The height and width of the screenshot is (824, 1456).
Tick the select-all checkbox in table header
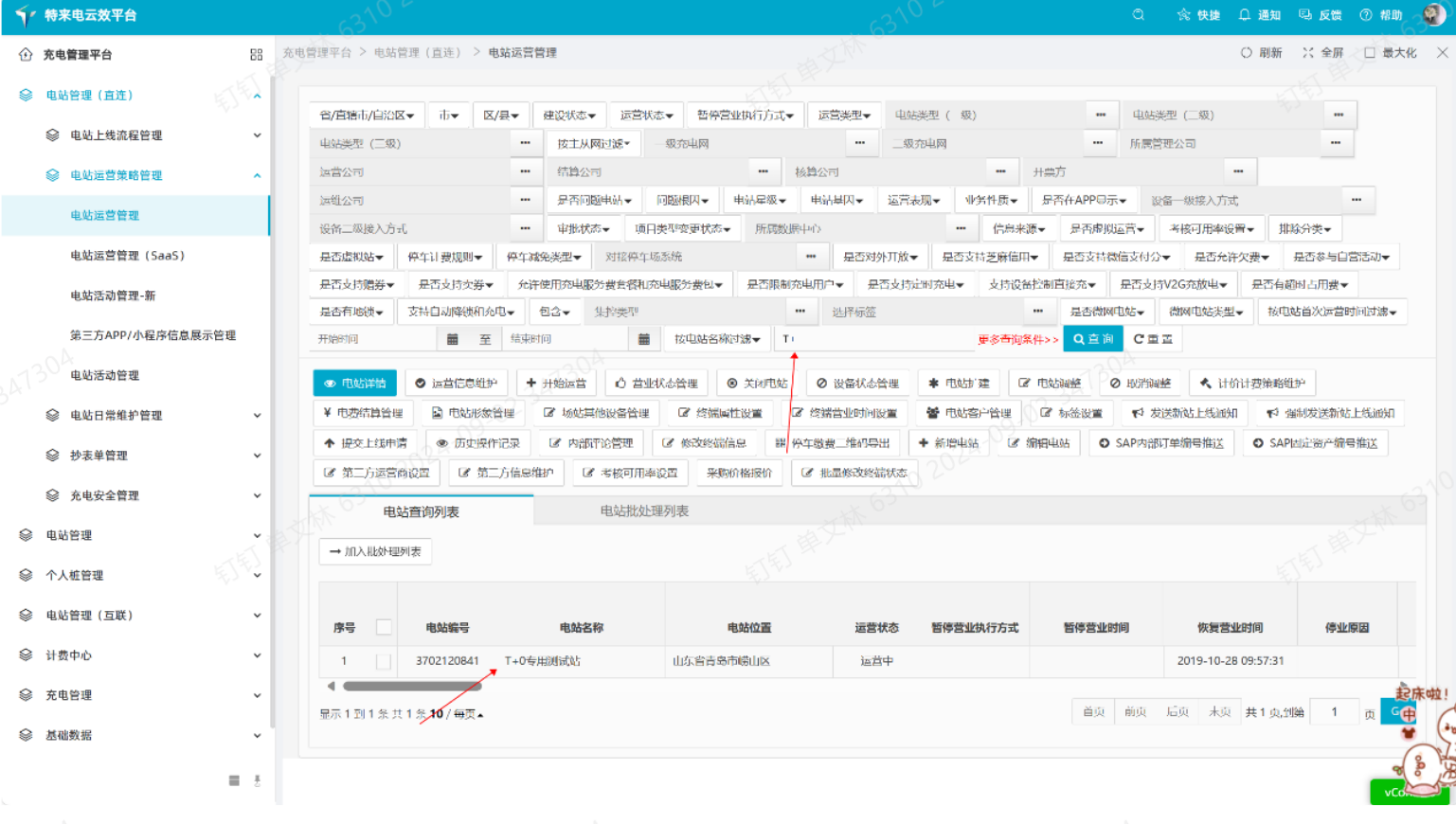point(384,627)
